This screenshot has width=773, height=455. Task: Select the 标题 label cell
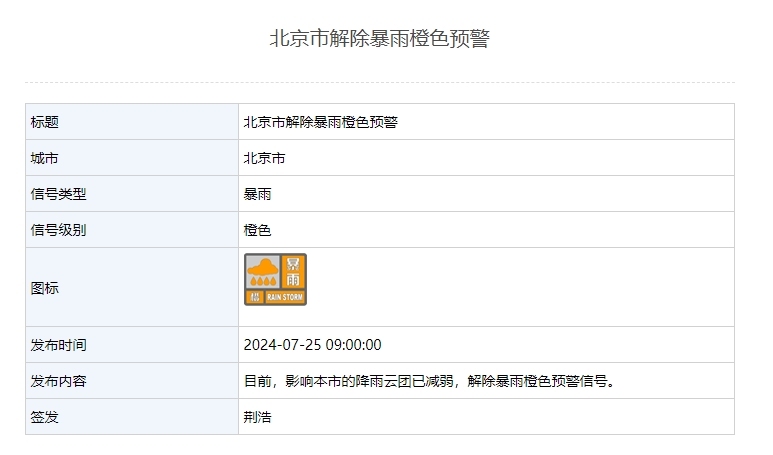point(132,122)
